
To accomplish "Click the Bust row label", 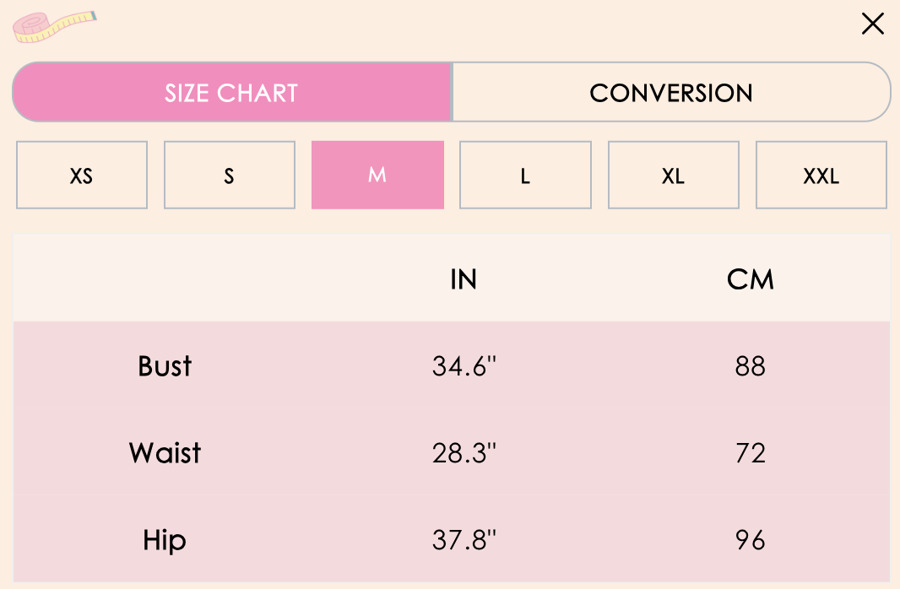I will 165,366.
